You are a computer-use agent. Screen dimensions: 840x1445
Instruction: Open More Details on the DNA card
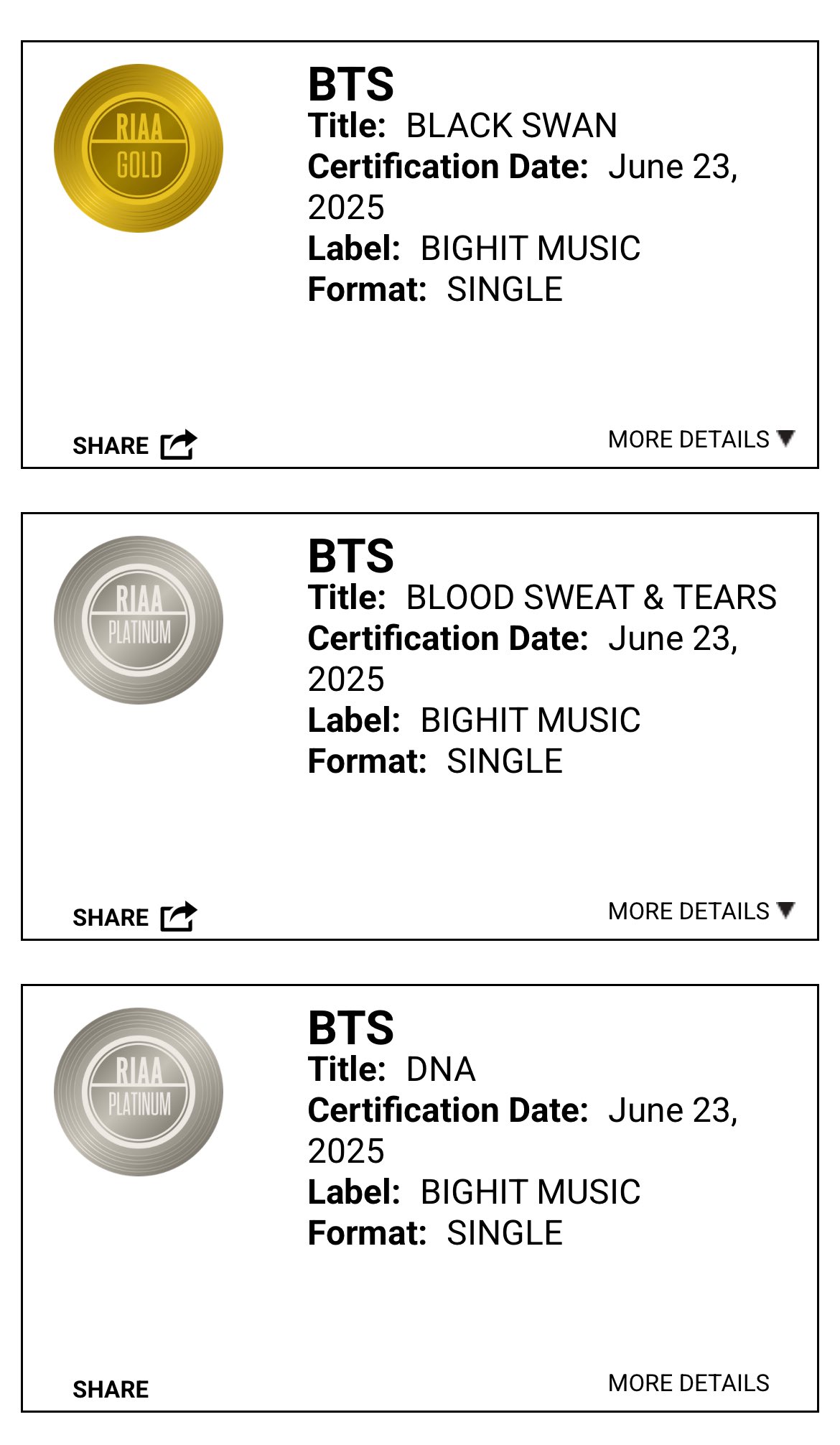(689, 1383)
